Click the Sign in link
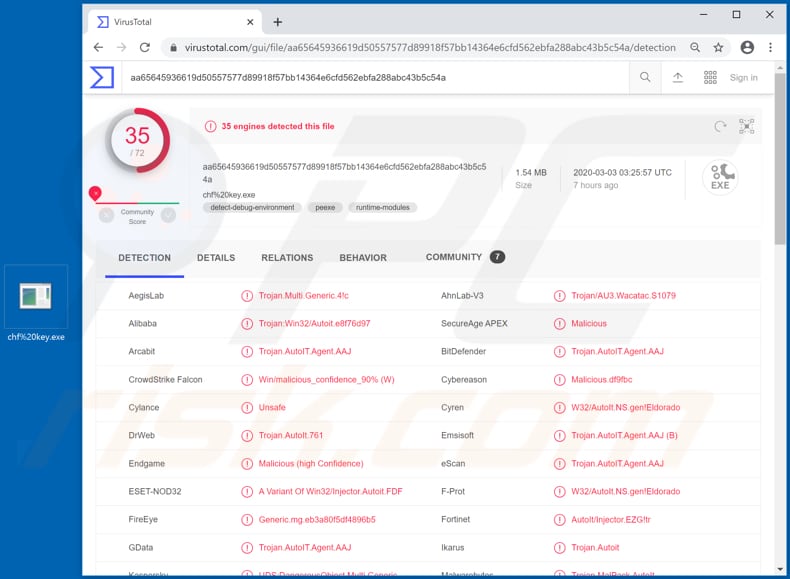The width and height of the screenshot is (790, 579). [x=743, y=77]
